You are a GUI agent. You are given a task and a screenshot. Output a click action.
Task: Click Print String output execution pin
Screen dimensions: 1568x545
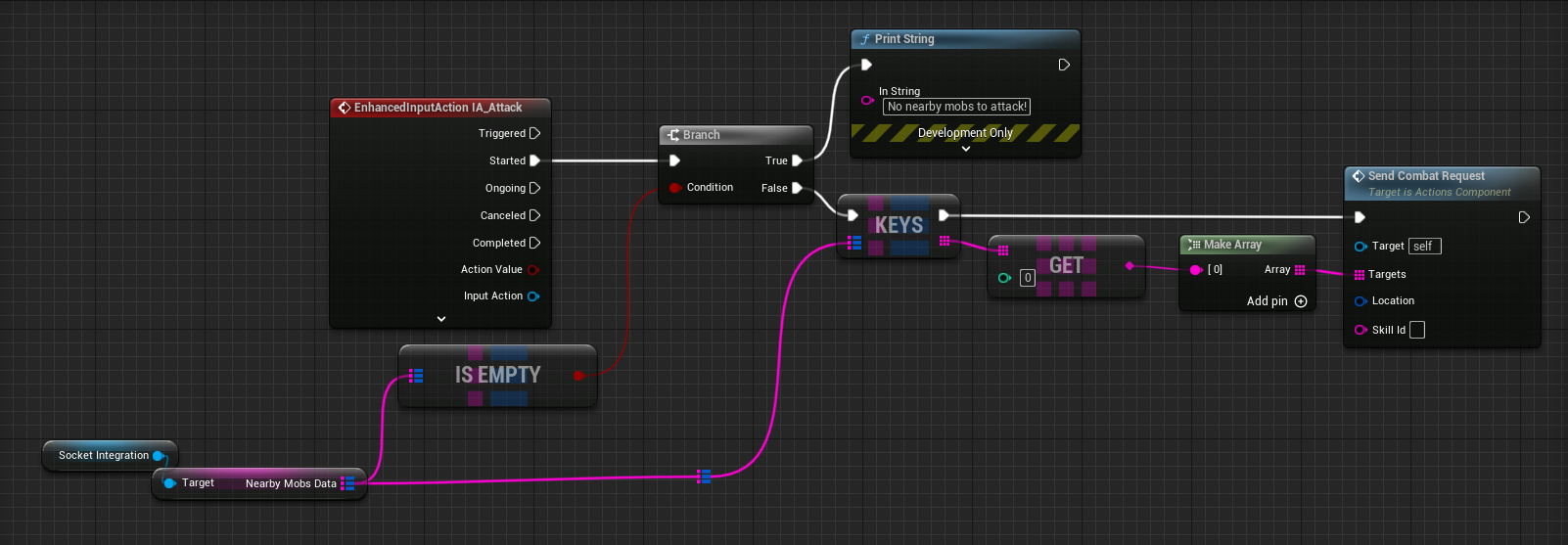tap(1064, 65)
